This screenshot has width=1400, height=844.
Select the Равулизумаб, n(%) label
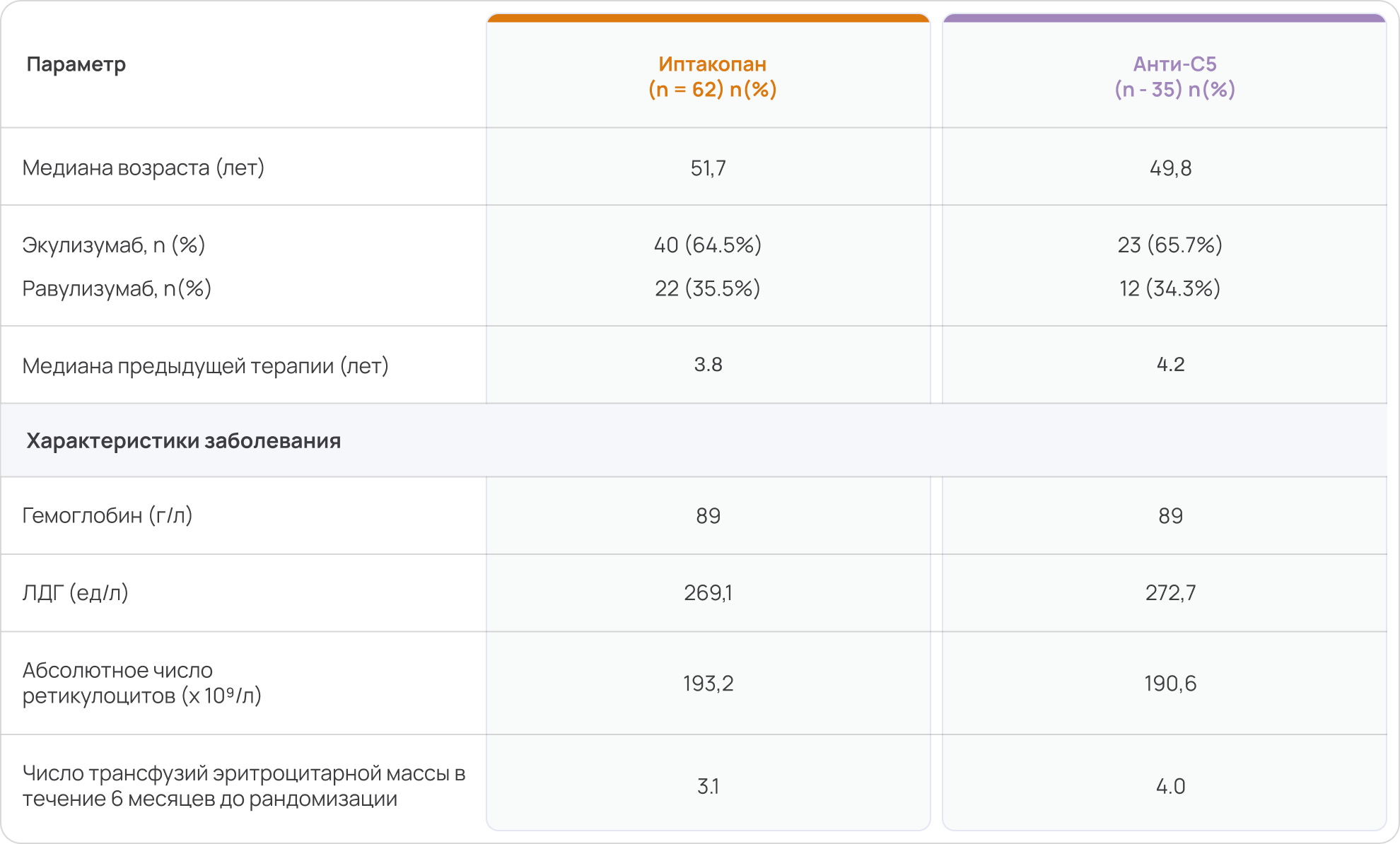[x=117, y=288]
